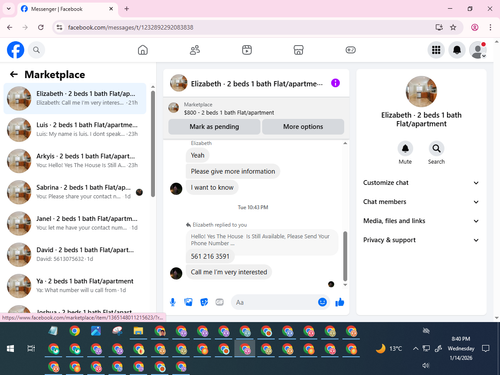This screenshot has height=375, width=500.
Task: Open conversation info purple icon
Action: click(x=335, y=83)
